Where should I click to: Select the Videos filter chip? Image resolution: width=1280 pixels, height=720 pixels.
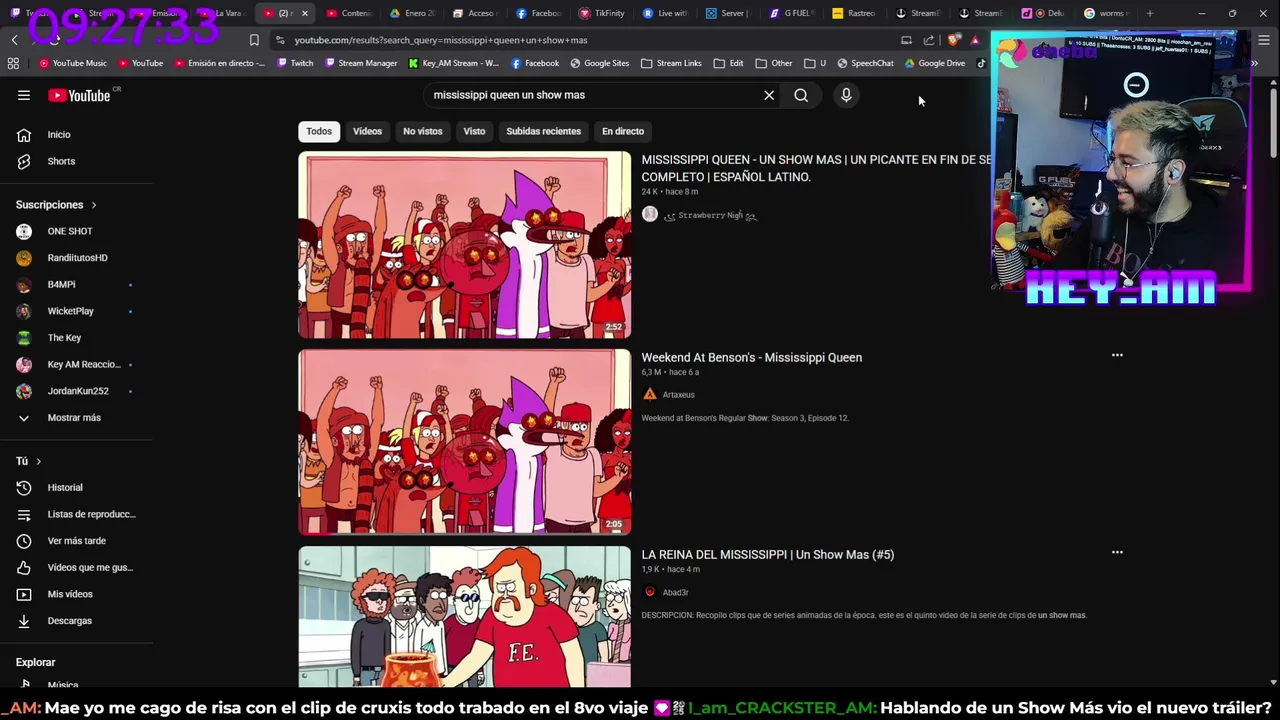[367, 131]
